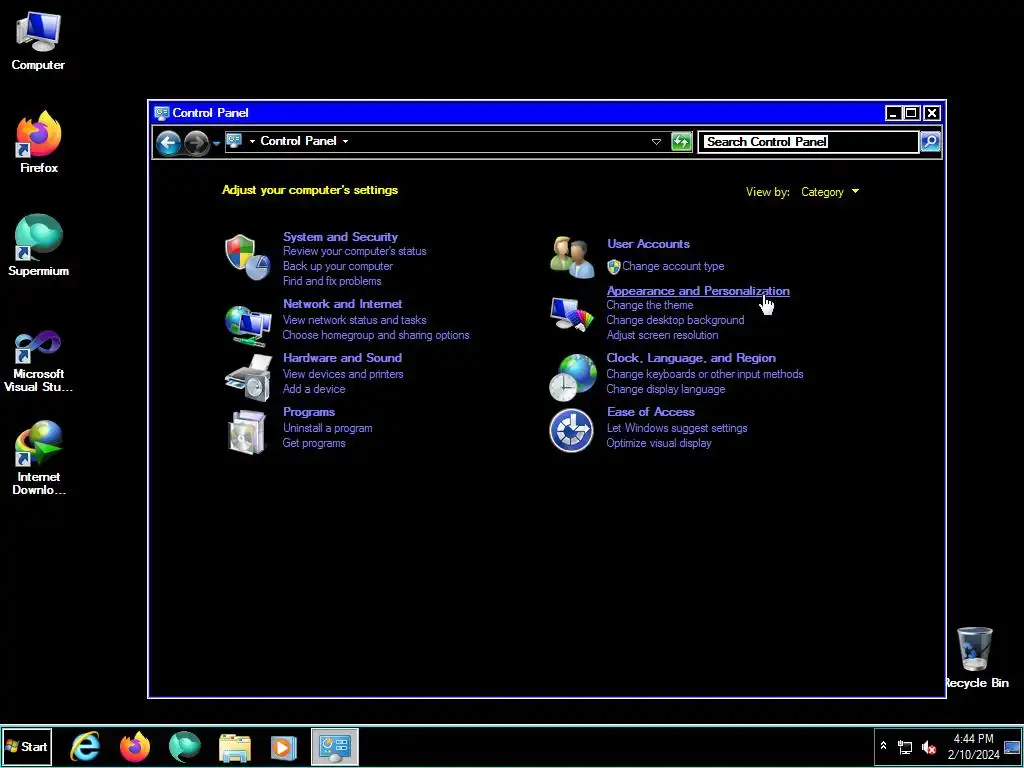Click Change account type
This screenshot has height=768, width=1024.
coord(673,266)
